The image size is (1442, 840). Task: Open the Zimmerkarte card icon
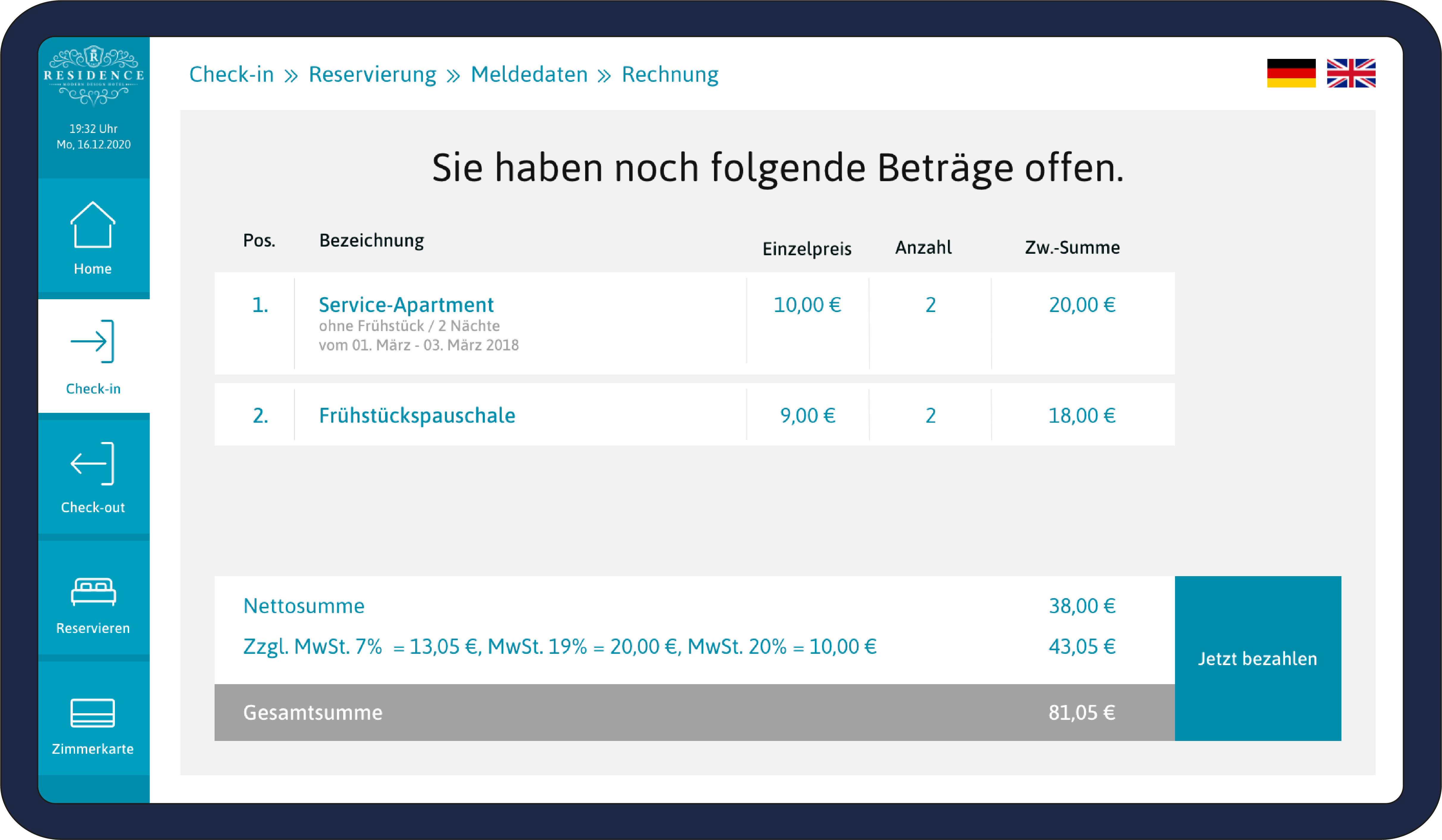click(x=93, y=712)
